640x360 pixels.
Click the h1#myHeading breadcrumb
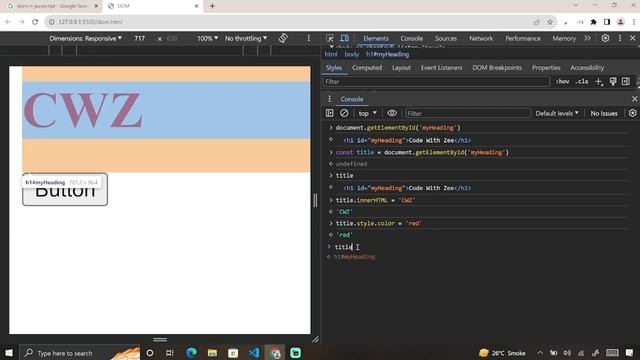[x=387, y=54]
